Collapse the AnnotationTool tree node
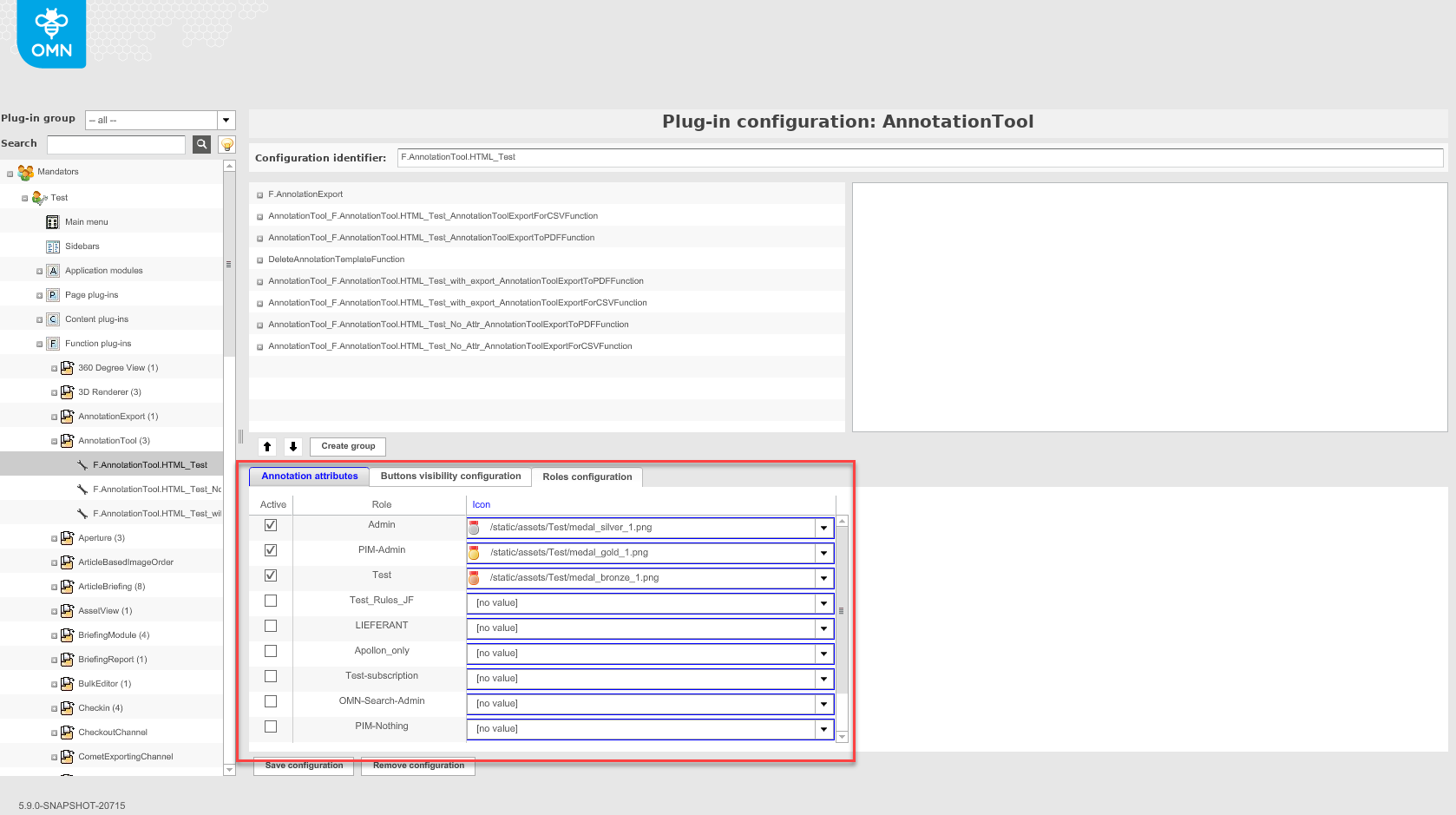The height and width of the screenshot is (815, 1456). [x=53, y=440]
